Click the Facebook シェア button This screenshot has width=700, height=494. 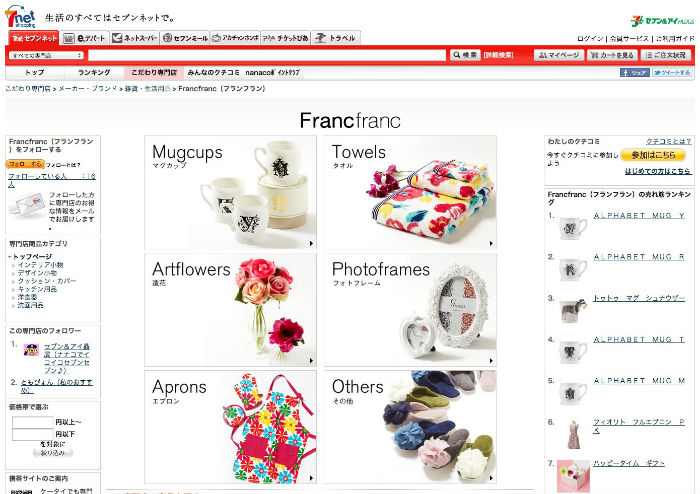[x=634, y=73]
